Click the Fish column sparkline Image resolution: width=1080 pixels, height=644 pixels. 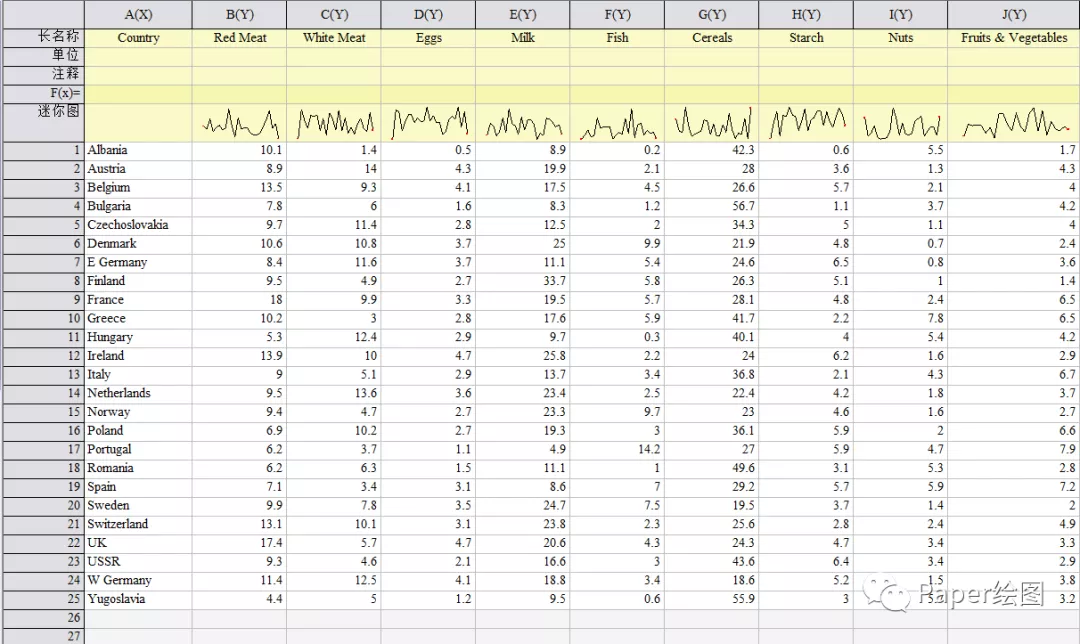(x=617, y=124)
